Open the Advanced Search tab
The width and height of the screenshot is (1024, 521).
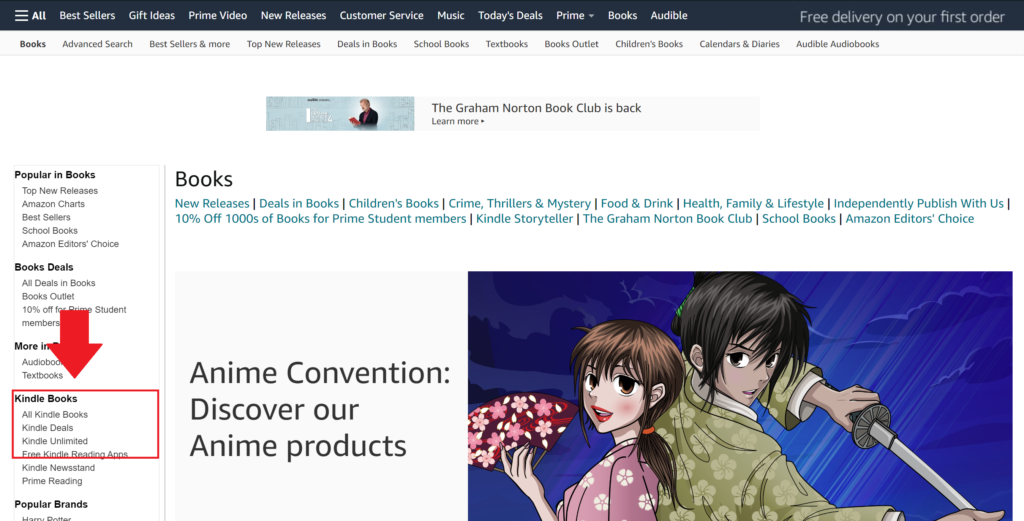point(97,44)
